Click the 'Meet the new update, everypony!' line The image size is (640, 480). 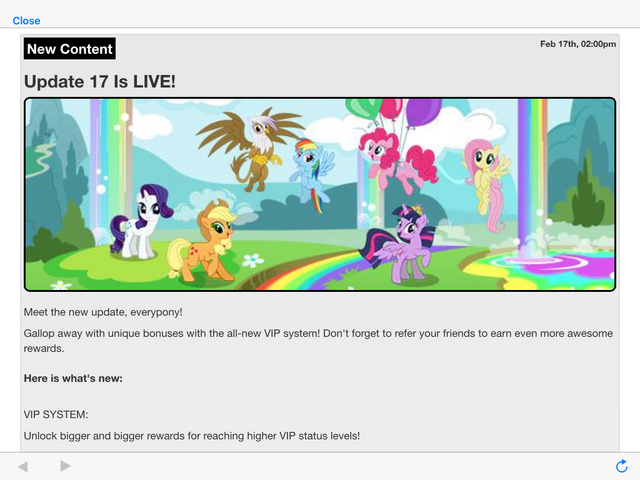tap(103, 312)
